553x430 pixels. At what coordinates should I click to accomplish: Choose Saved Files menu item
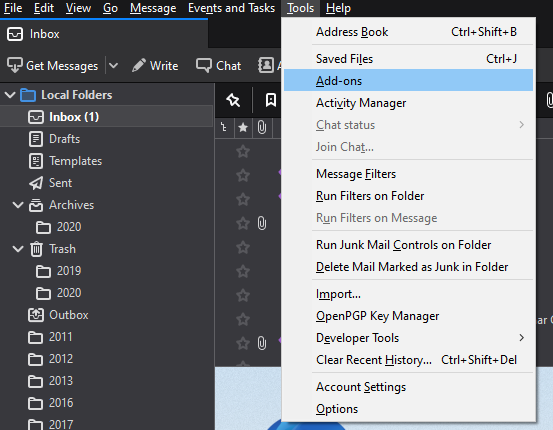(408, 59)
